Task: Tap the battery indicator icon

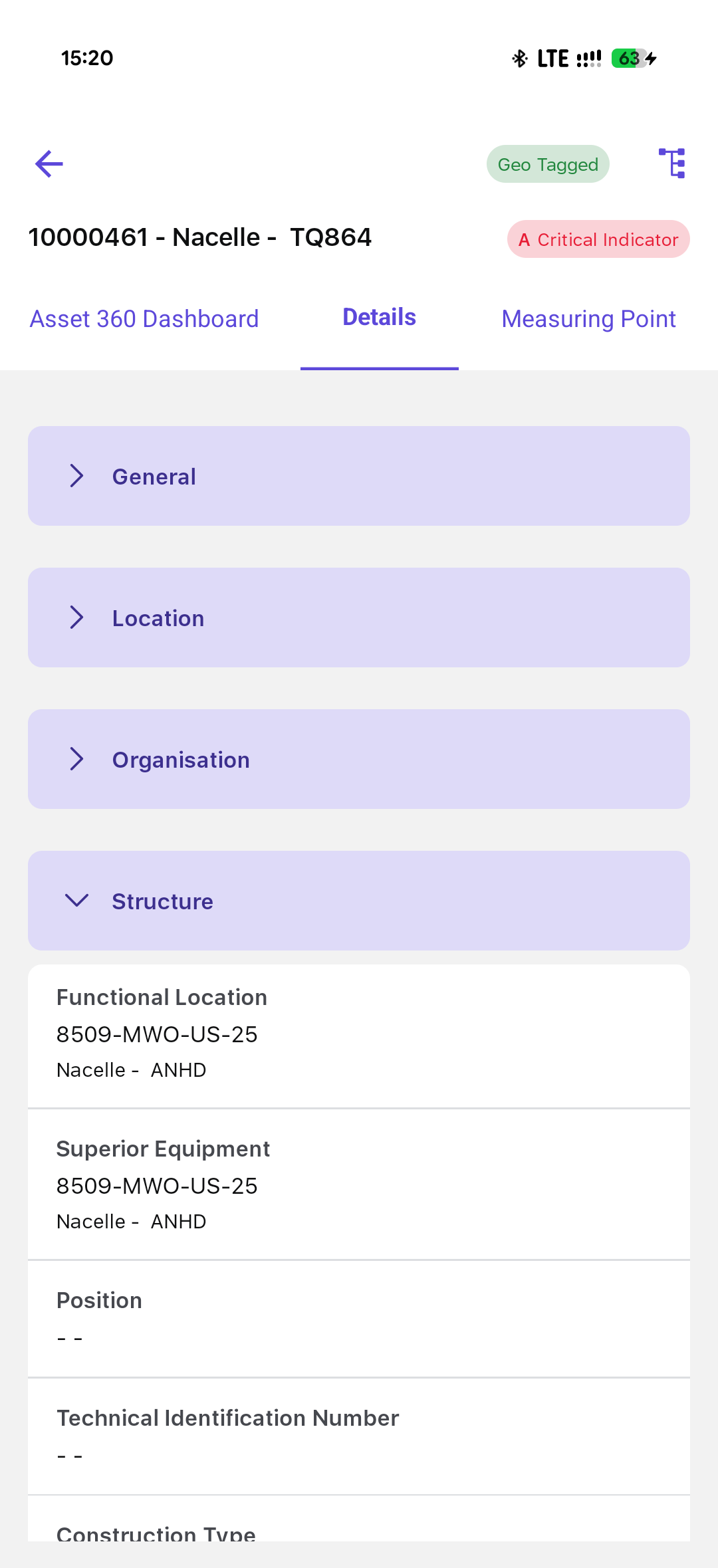Action: pyautogui.click(x=629, y=58)
